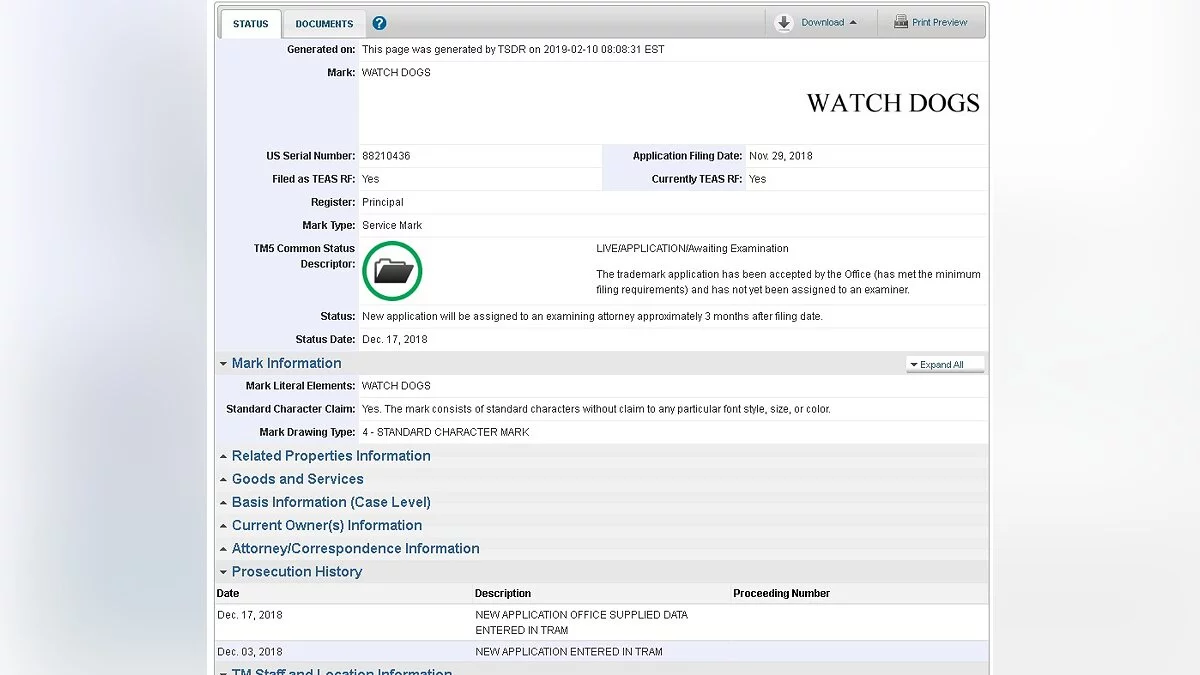Click the green folder status icon
Viewport: 1200px width, 675px height.
coord(392,271)
